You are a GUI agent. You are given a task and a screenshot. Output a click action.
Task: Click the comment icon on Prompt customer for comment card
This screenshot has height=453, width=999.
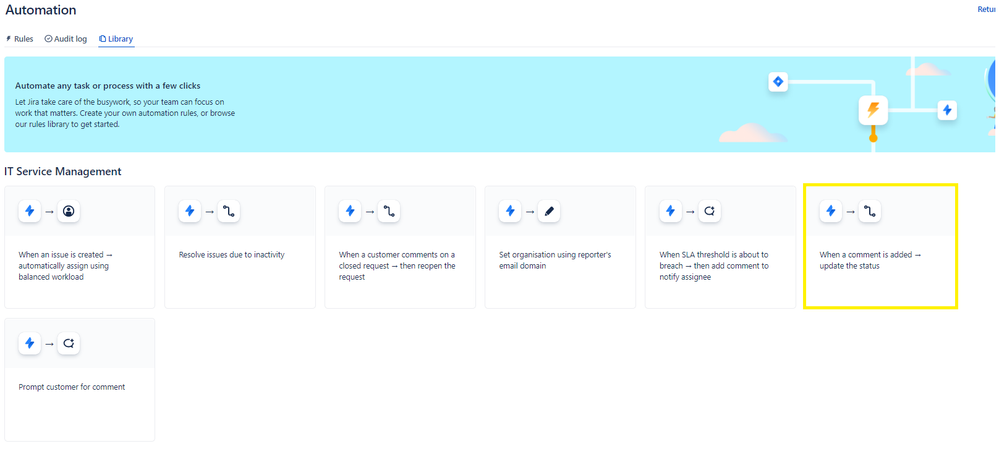point(69,343)
